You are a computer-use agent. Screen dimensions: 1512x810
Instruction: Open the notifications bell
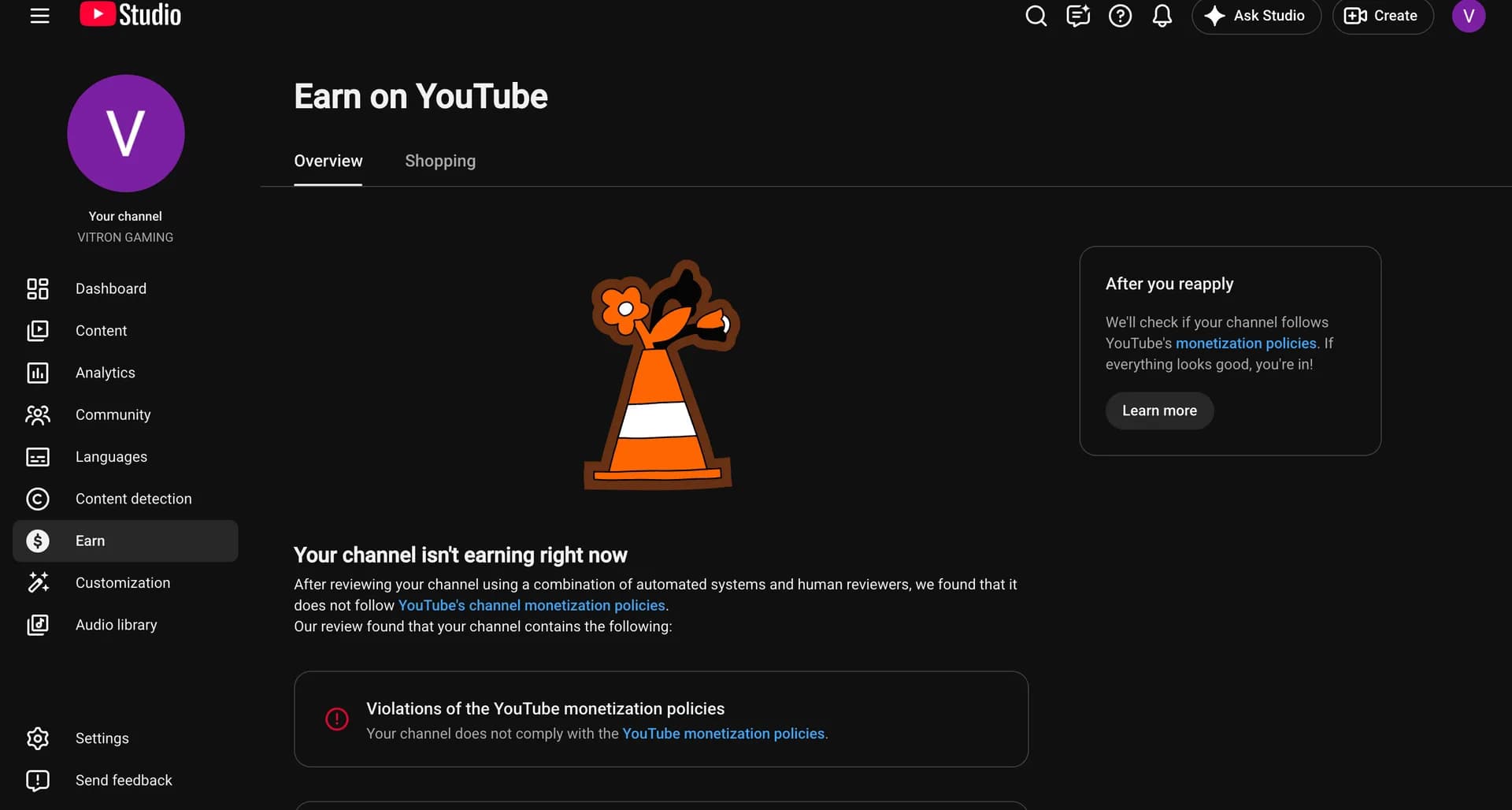pyautogui.click(x=1162, y=16)
